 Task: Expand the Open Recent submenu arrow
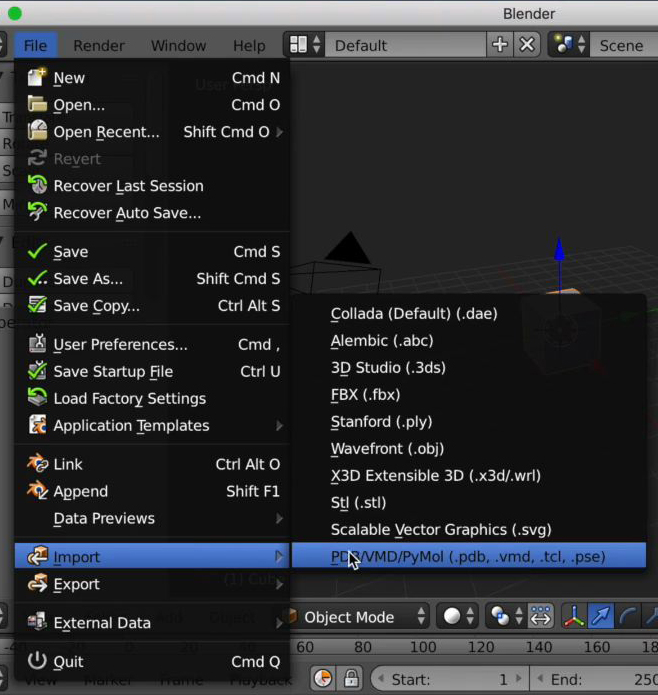pos(279,132)
